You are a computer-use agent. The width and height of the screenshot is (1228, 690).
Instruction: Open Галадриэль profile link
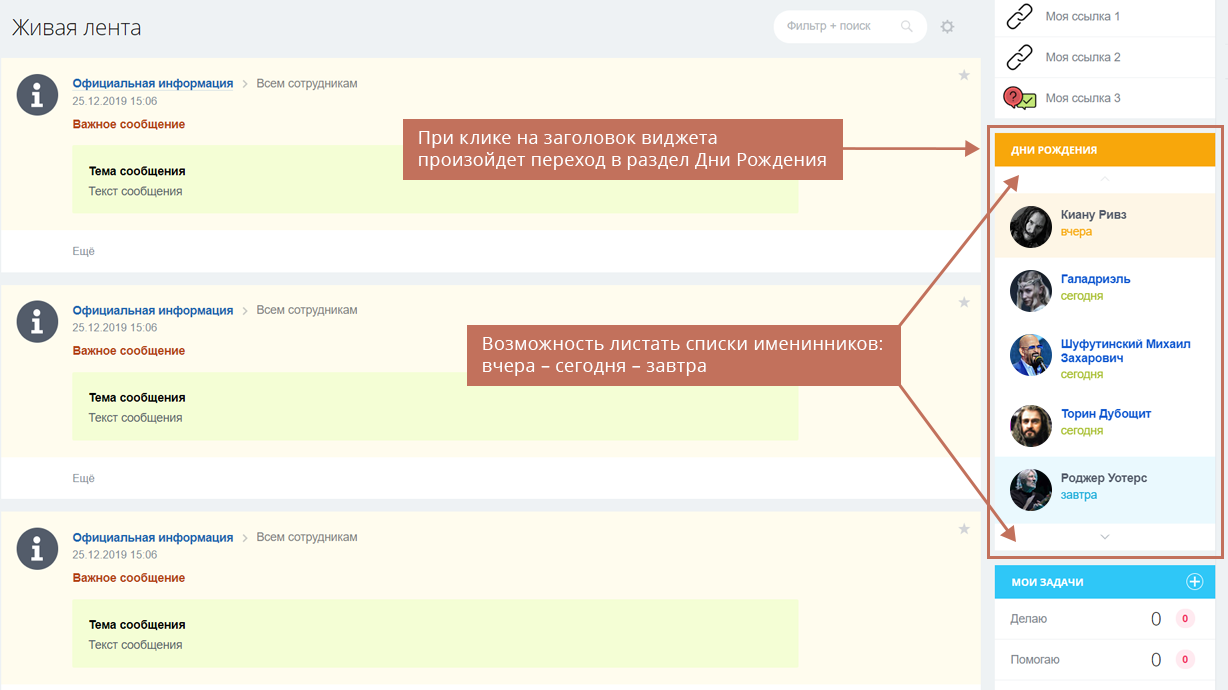[1095, 279]
